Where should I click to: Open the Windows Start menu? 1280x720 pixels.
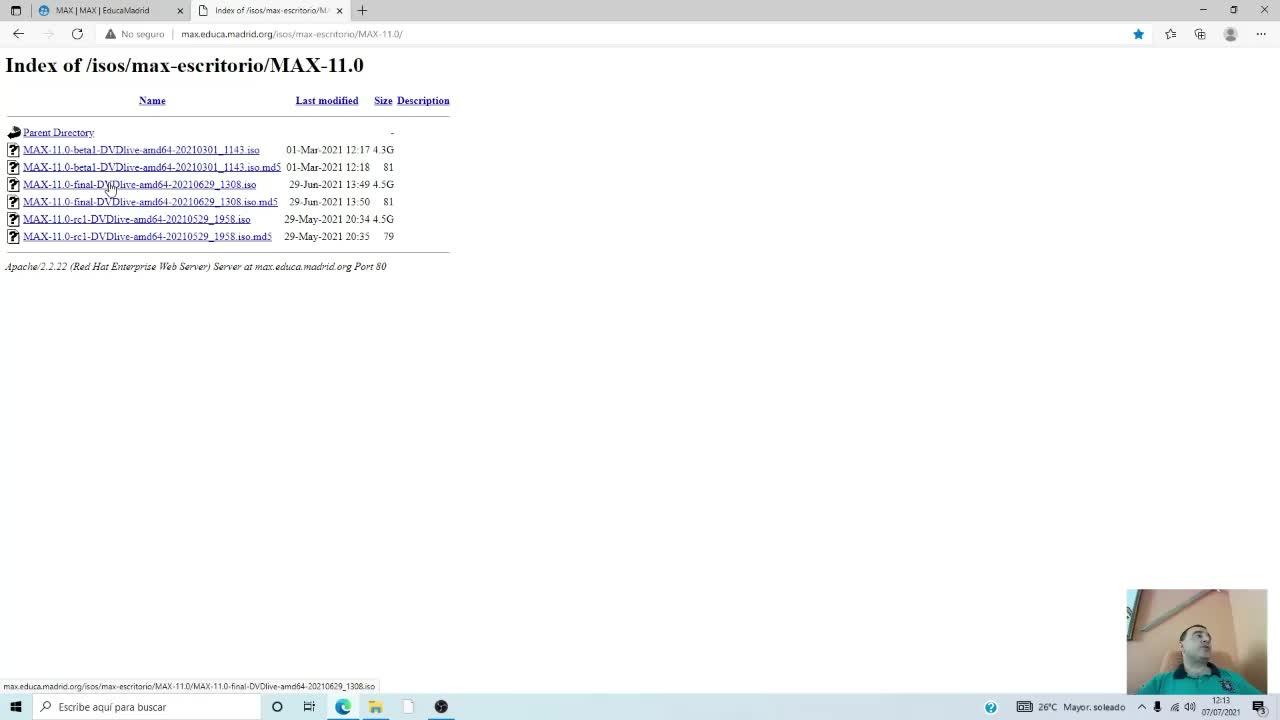(15, 707)
